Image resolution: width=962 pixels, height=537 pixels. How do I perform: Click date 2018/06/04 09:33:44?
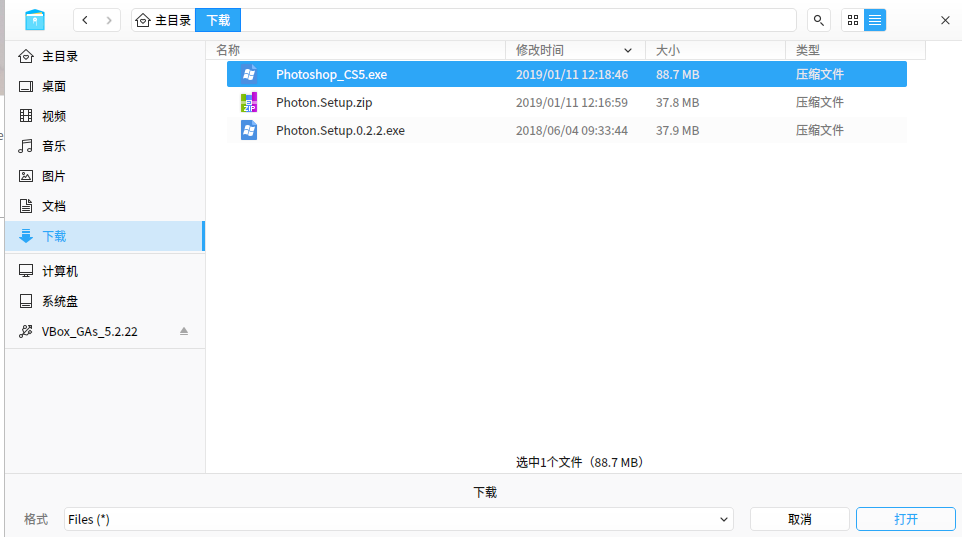tap(572, 130)
